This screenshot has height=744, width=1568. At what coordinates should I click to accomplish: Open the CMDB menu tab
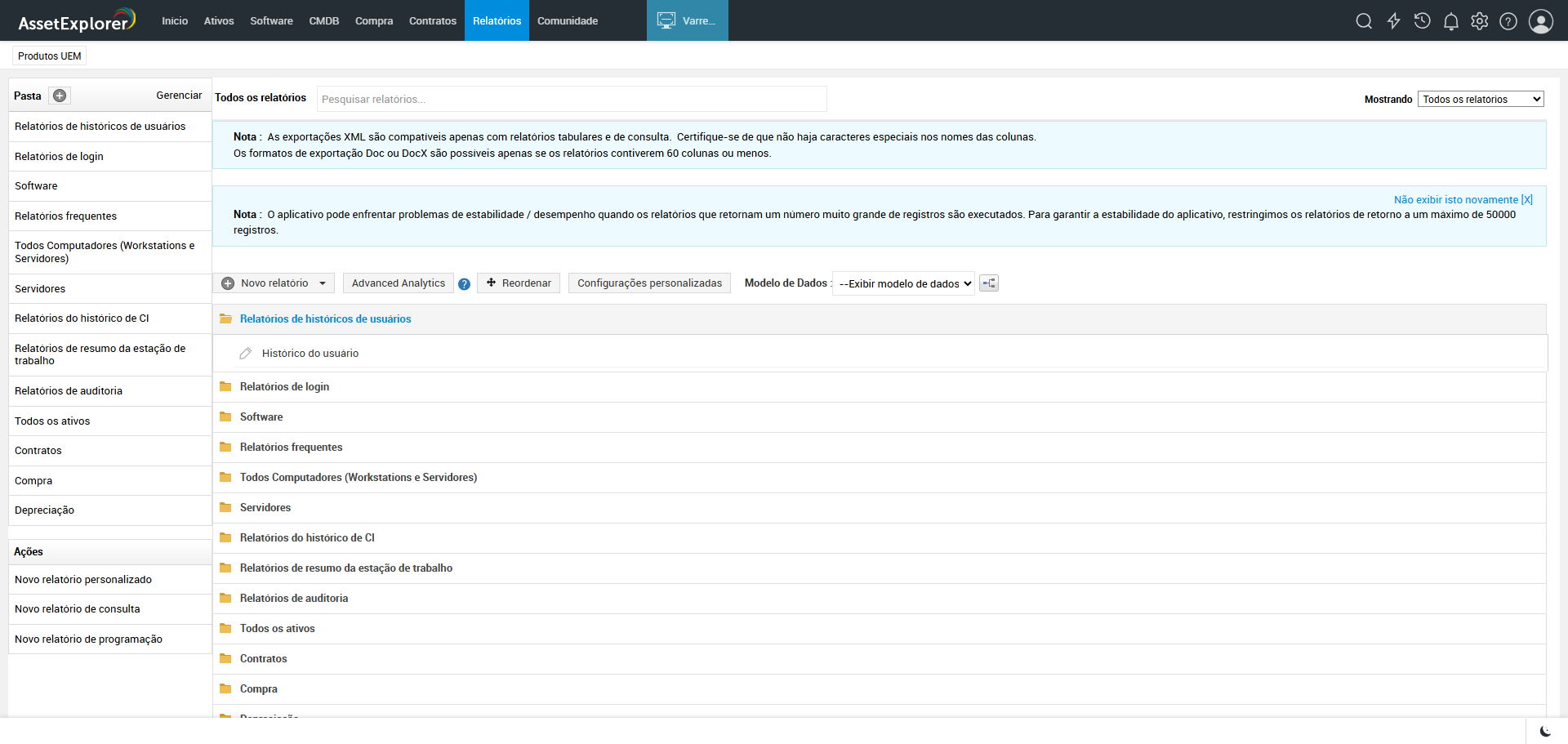point(323,21)
